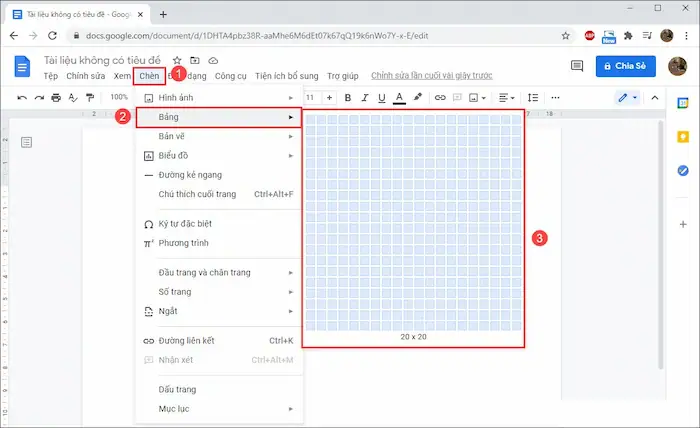Open Google Keep in side panel
The image size is (700, 428).
683,137
